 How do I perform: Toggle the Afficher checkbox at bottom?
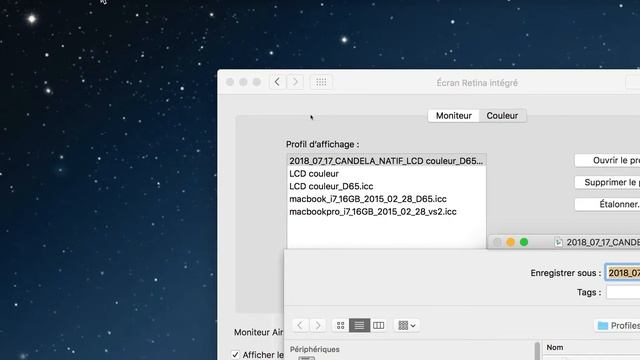pos(235,355)
